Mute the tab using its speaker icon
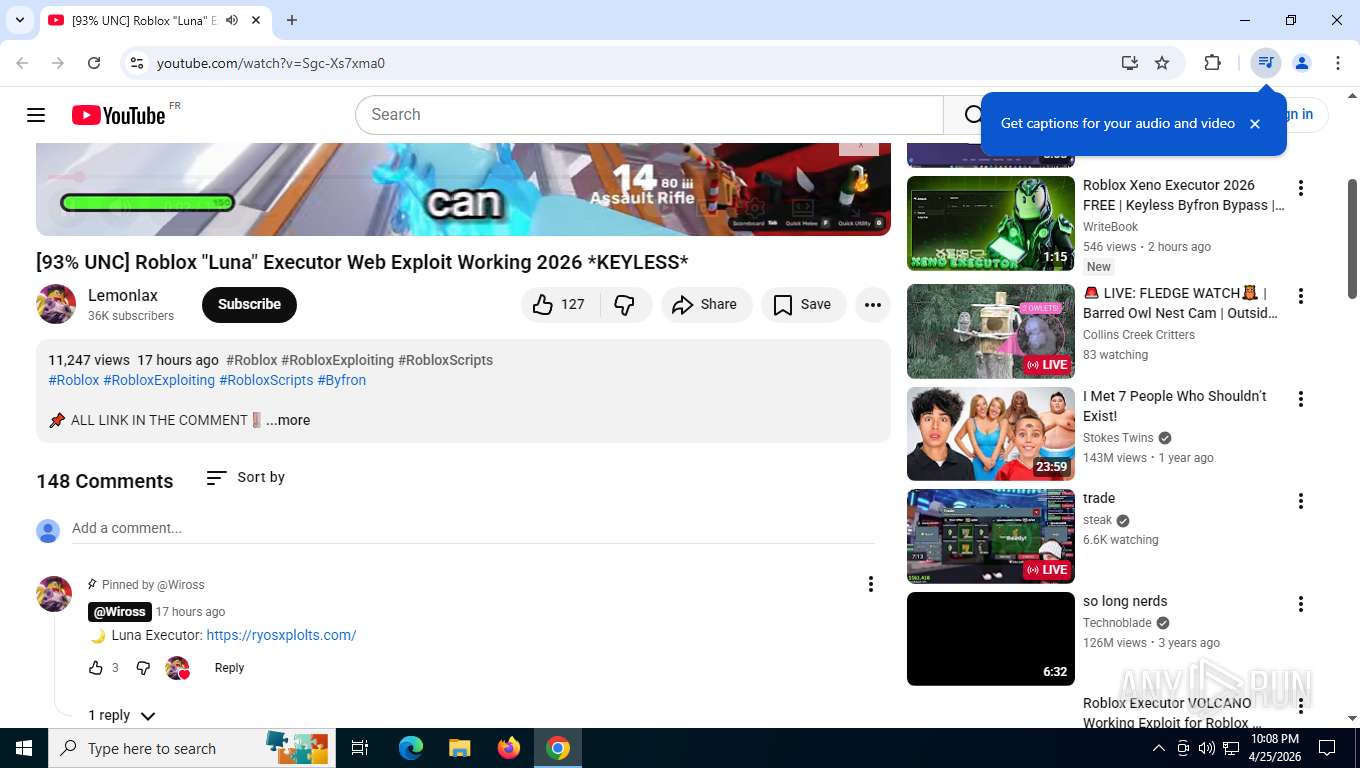 click(232, 20)
